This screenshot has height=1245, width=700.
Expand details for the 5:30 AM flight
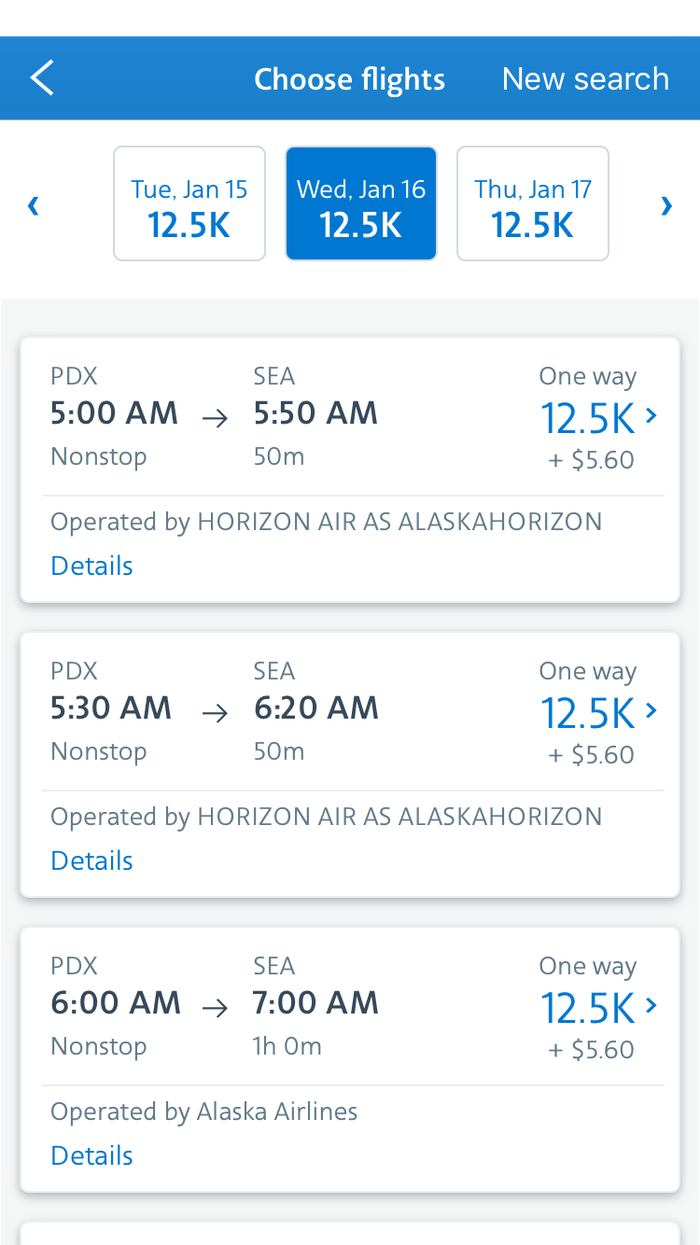click(x=91, y=860)
